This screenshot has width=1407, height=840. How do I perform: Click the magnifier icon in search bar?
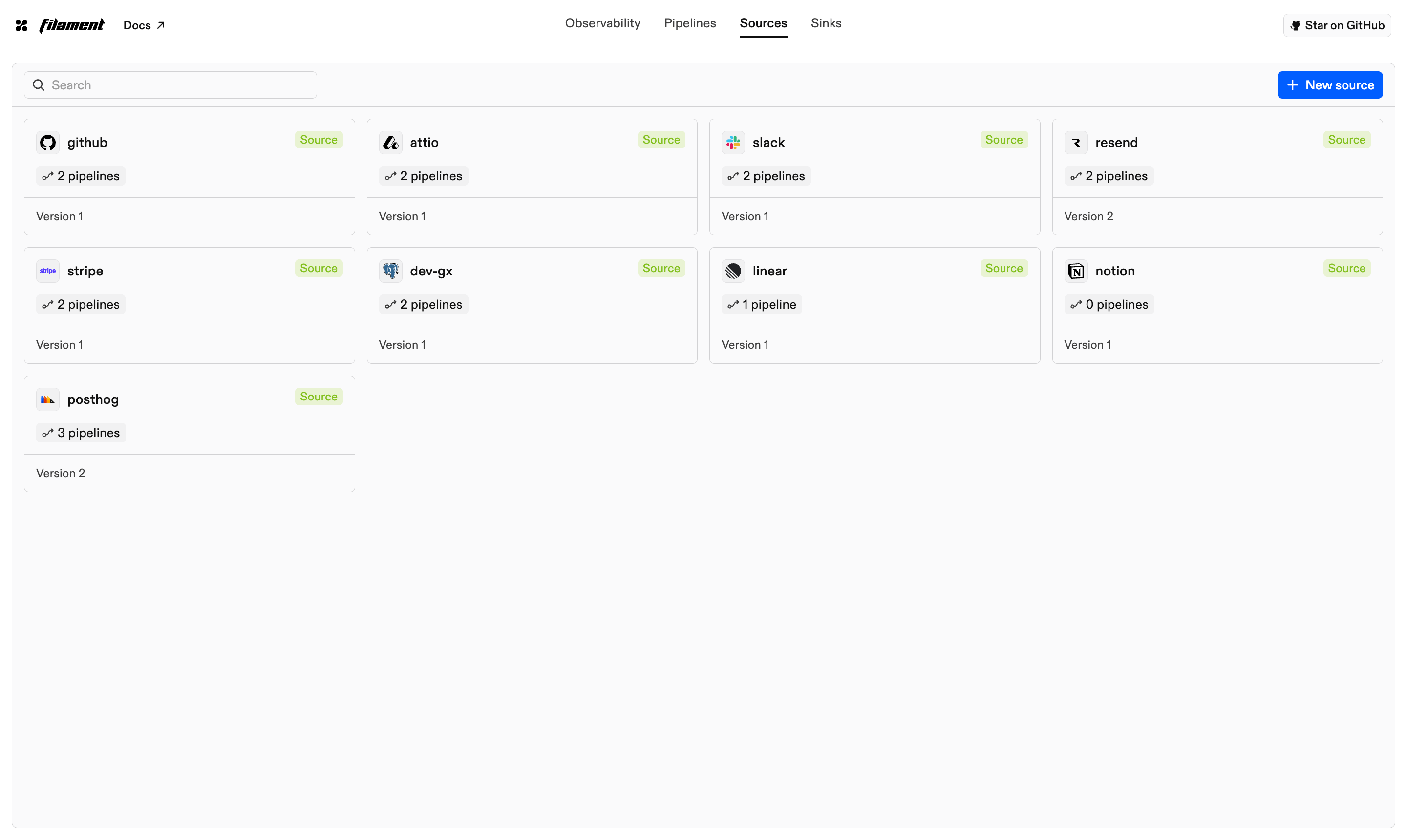click(39, 85)
